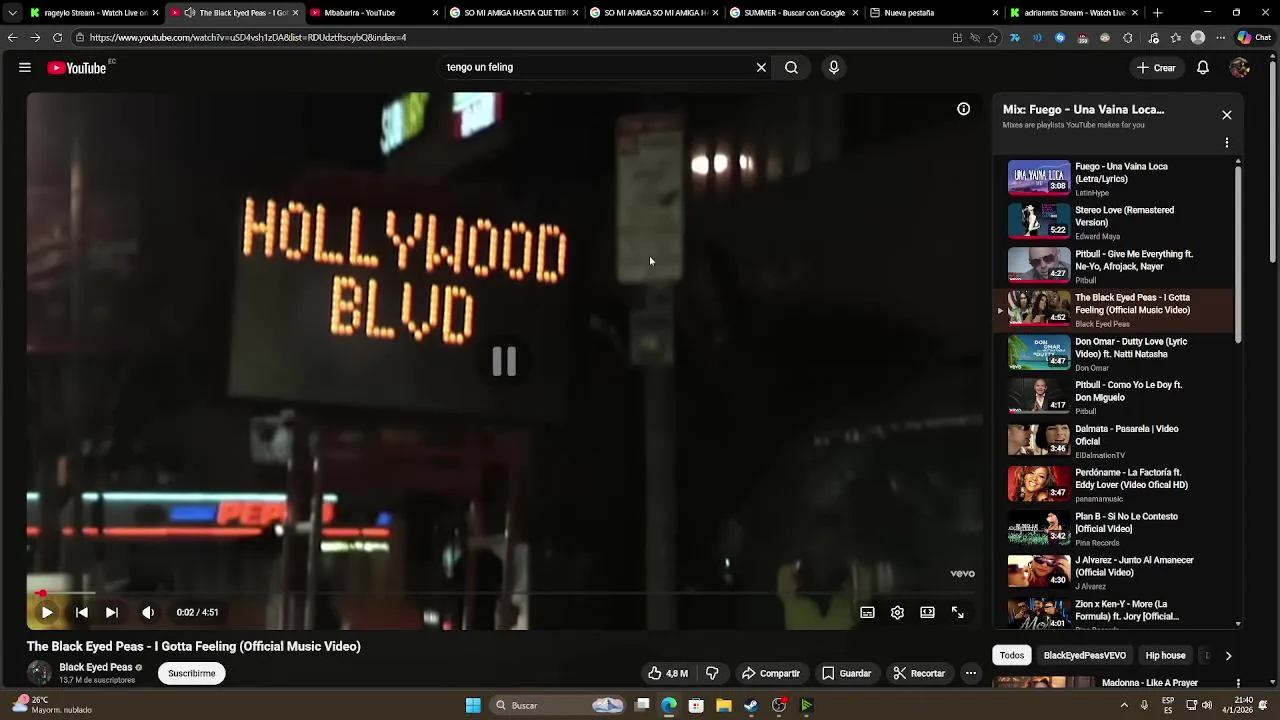Open player settings gear
The image size is (1280, 720).
click(897, 612)
